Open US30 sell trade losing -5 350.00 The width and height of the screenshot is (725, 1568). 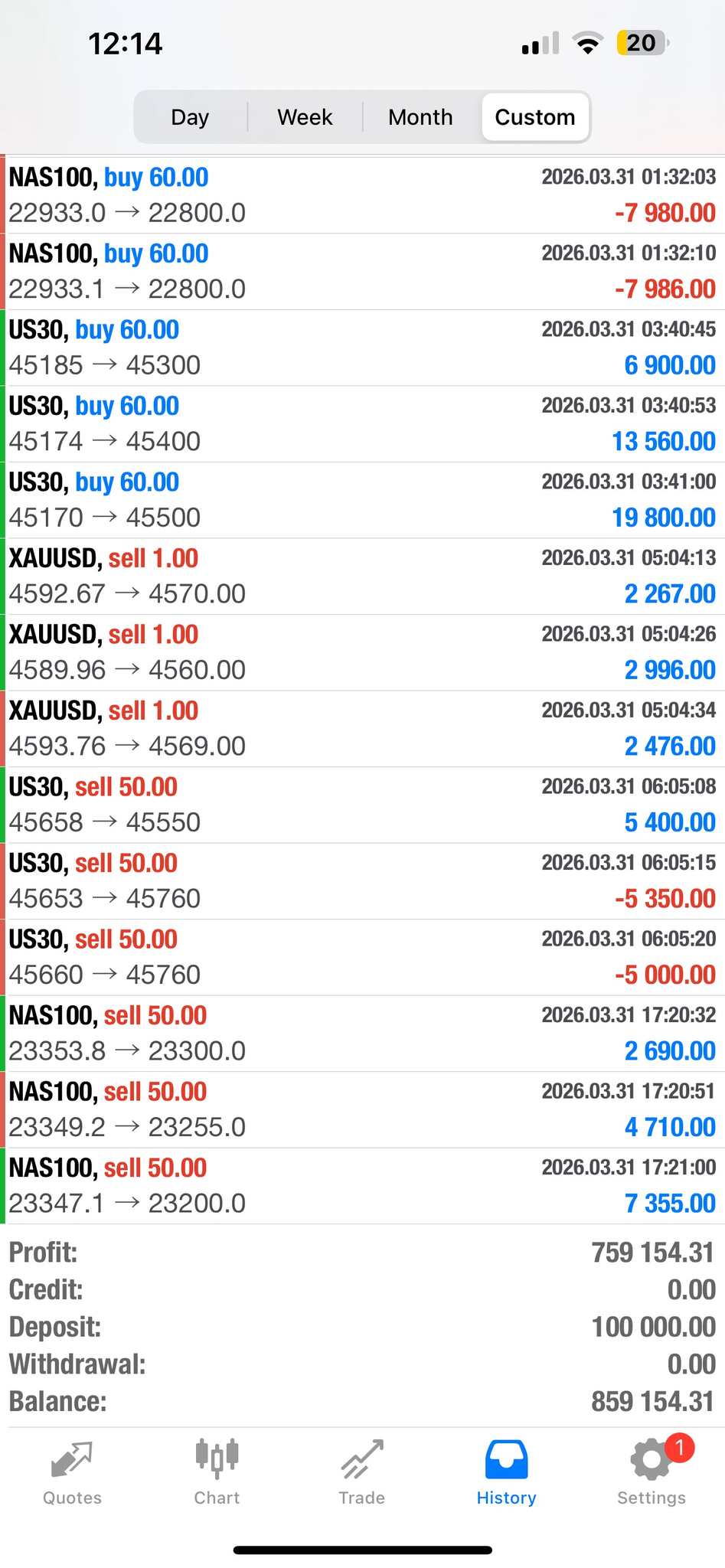coord(362,881)
